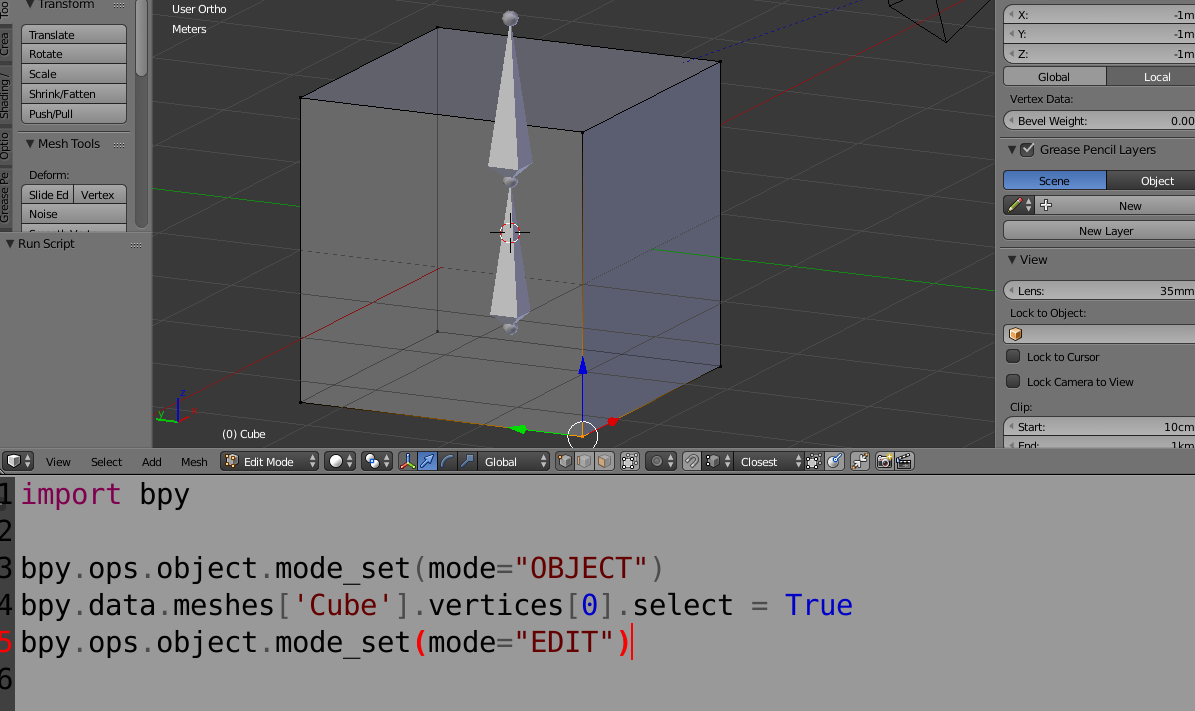Adjust clip Start 10cm field

click(x=1100, y=427)
